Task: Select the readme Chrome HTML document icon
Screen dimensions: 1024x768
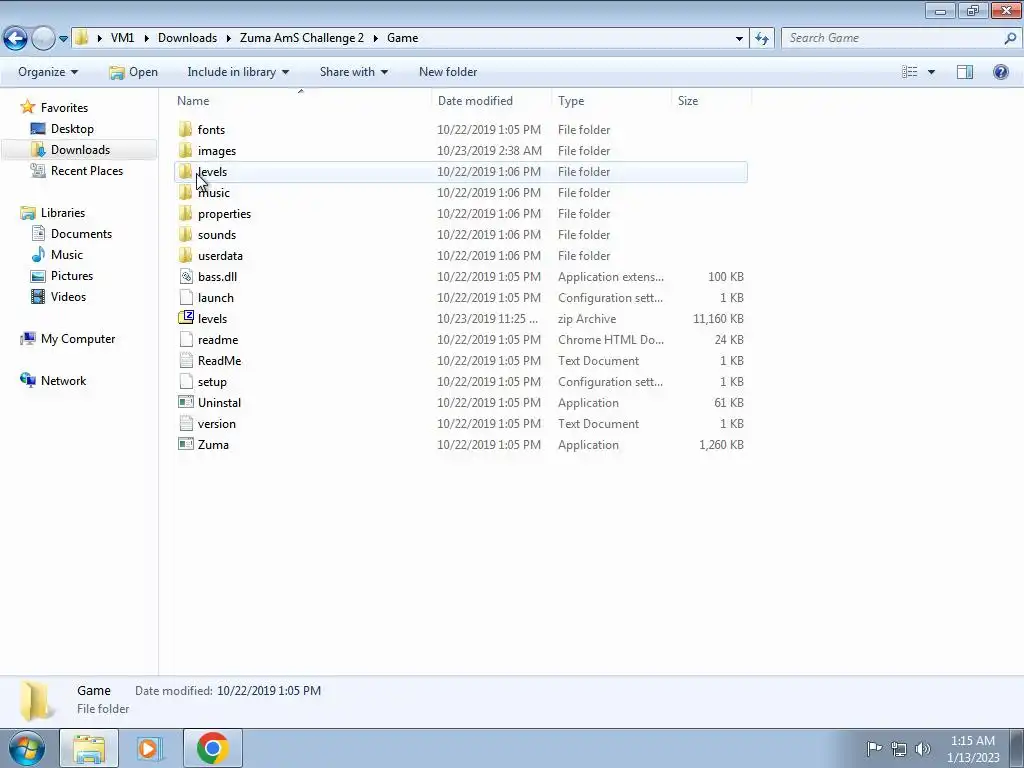Action: pyautogui.click(x=186, y=340)
